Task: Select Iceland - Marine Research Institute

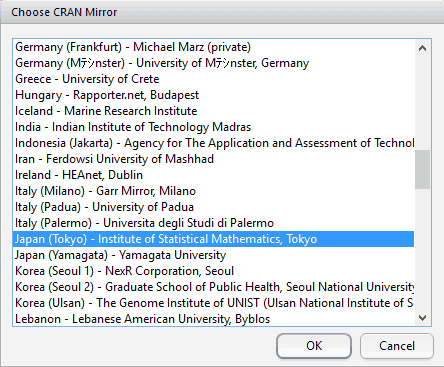Action: click(213, 111)
